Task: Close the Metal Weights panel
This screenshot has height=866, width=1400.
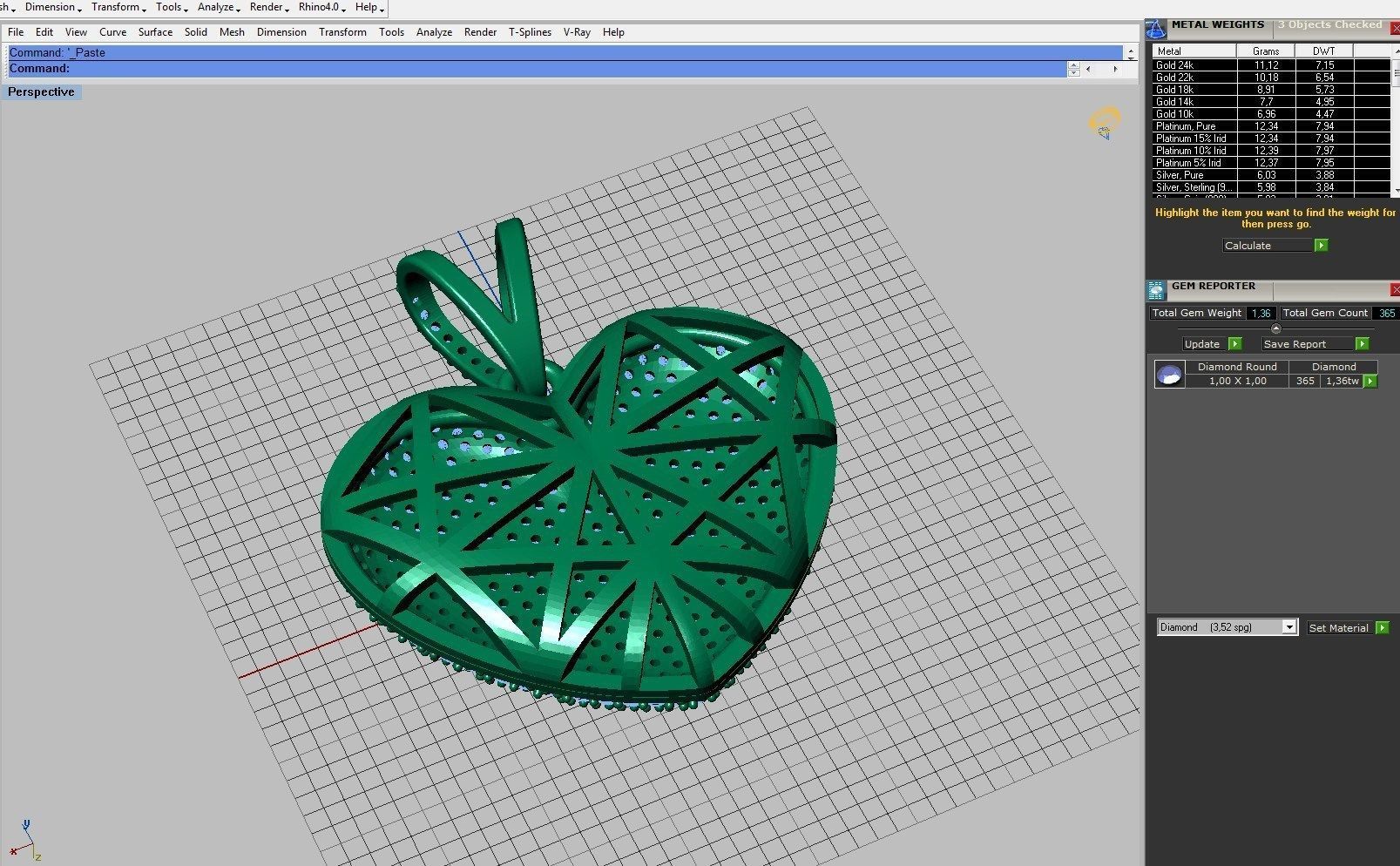Action: click(x=1395, y=29)
